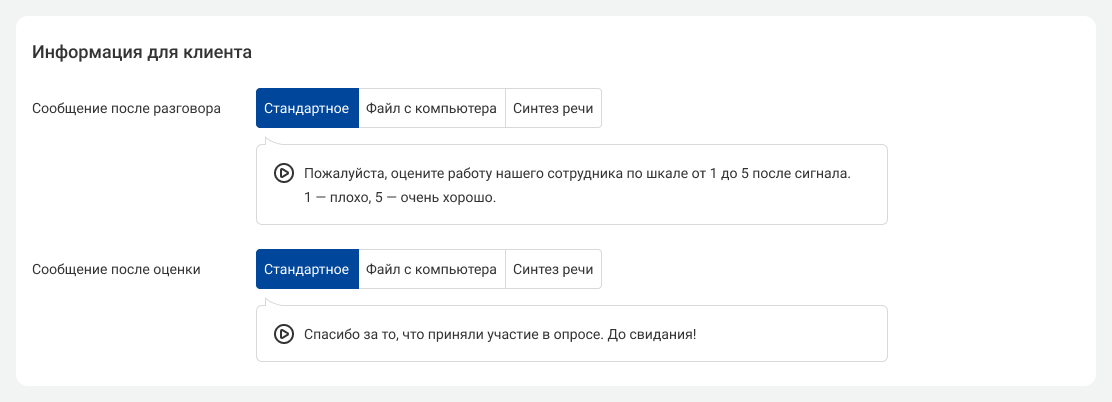Image resolution: width=1112 pixels, height=402 pixels.
Task: Choose Файл с компьютера for post-conversation message
Action: (431, 108)
